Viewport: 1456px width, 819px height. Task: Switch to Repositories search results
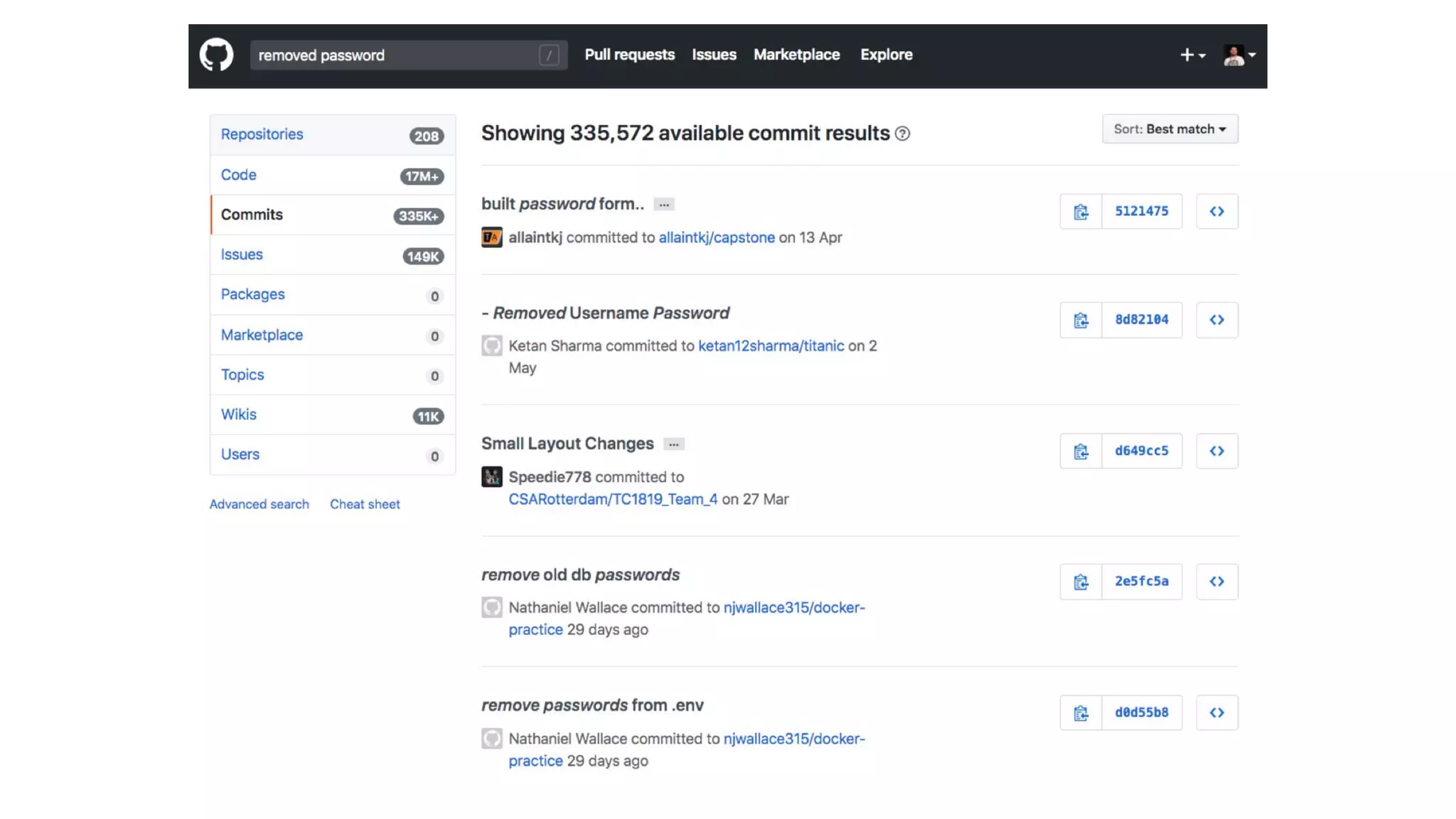[x=262, y=134]
